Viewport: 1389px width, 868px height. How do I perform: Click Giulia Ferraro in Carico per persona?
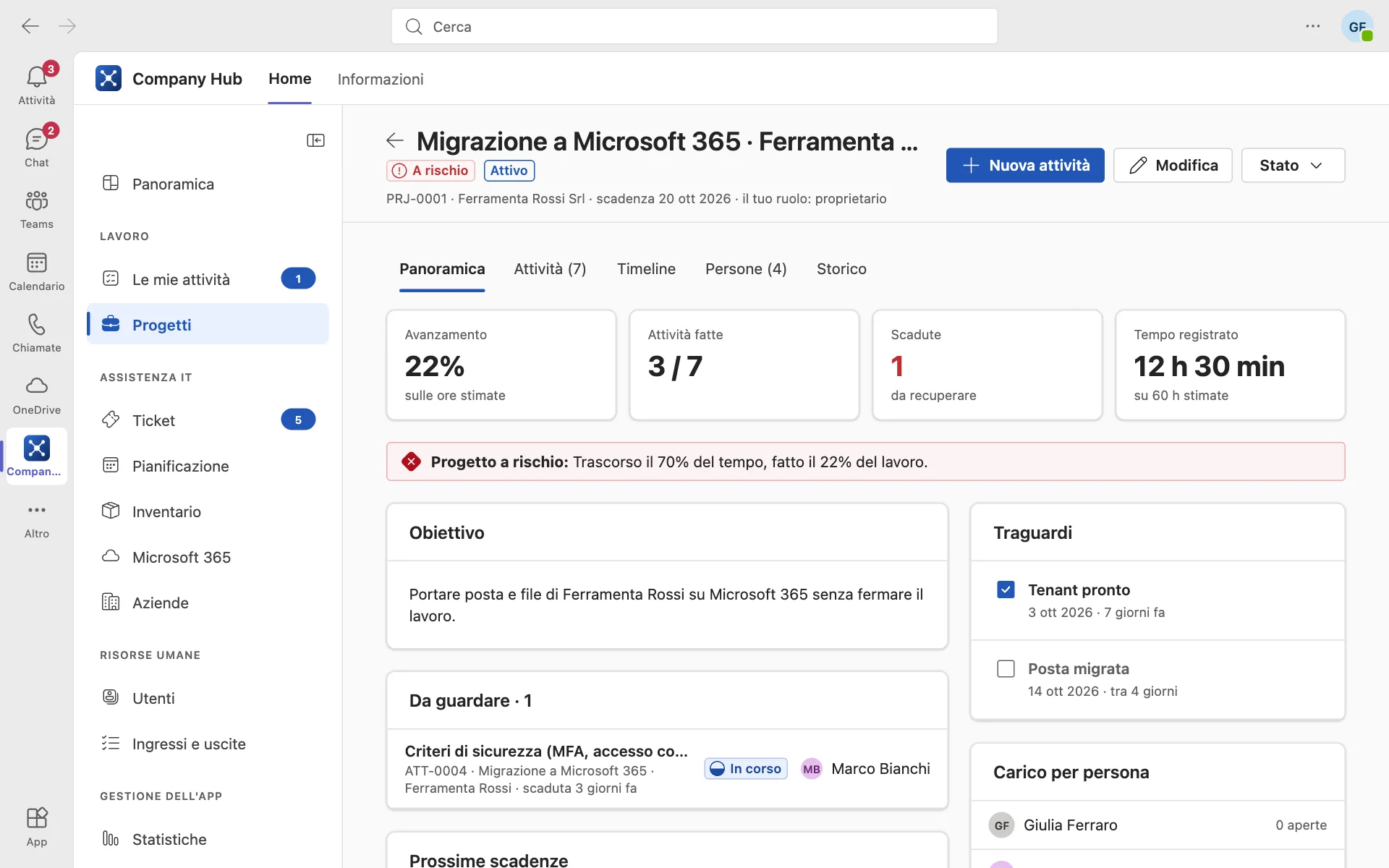click(x=1157, y=825)
